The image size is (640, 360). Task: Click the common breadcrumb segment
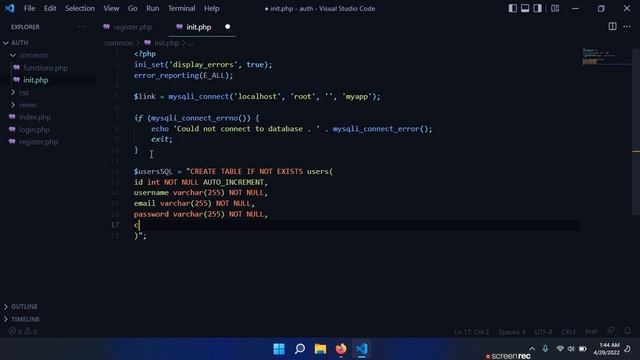pos(119,43)
